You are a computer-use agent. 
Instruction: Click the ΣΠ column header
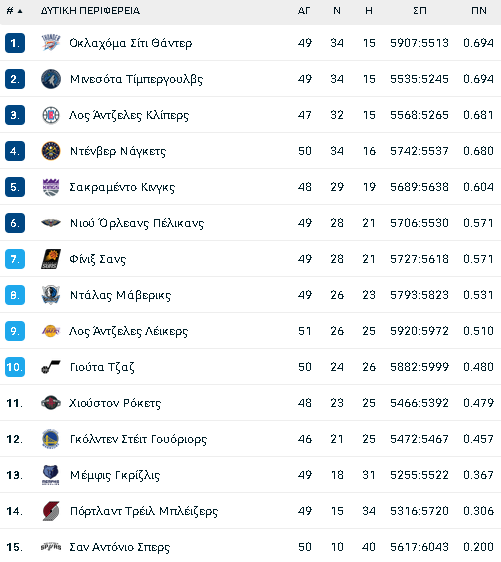420,11
